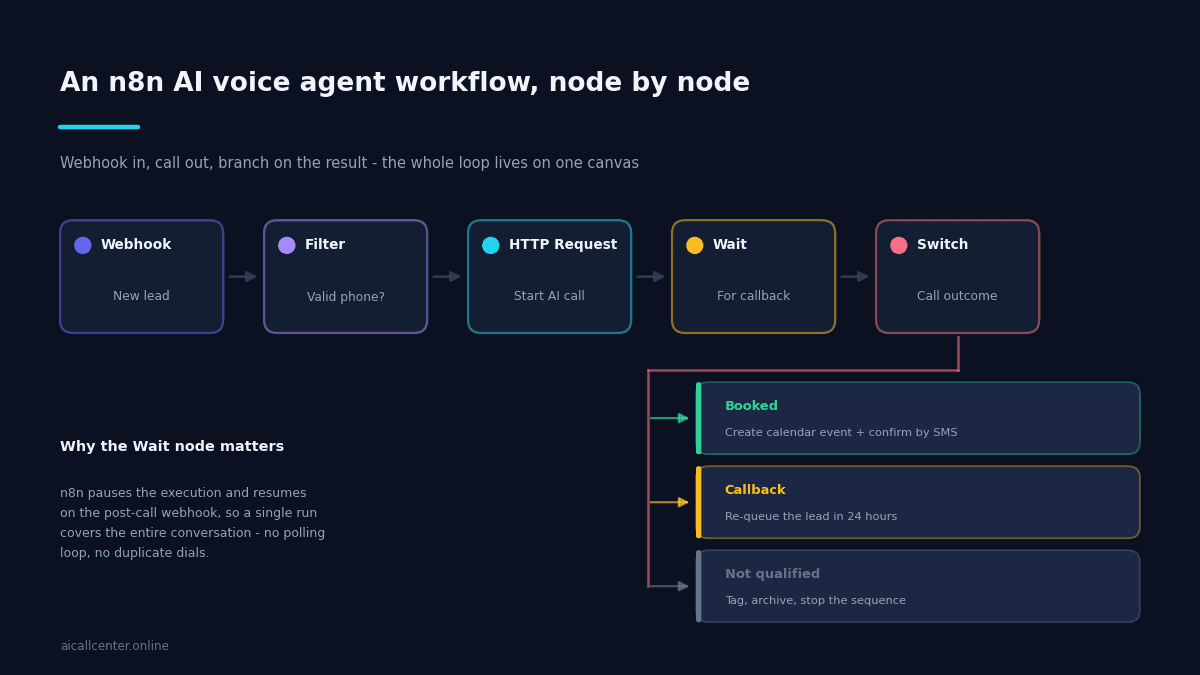Click the slide title about n8n voice agent
1200x675 pixels.
[405, 83]
